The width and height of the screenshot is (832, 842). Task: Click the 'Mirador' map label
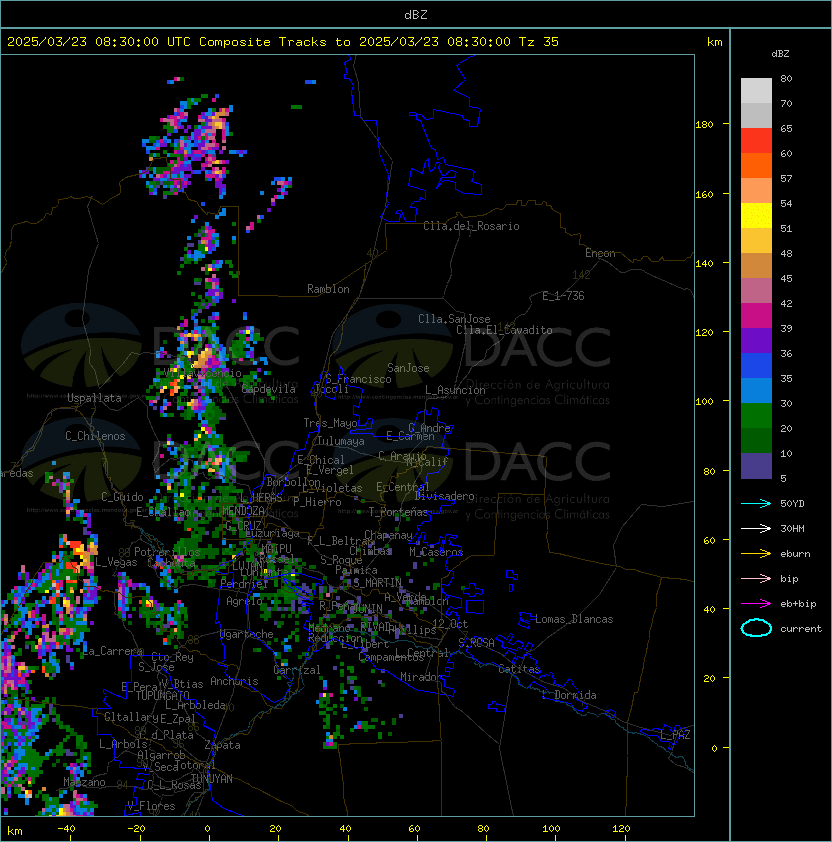[422, 677]
